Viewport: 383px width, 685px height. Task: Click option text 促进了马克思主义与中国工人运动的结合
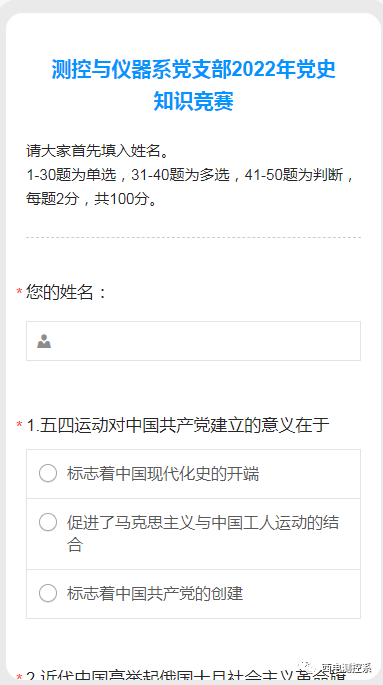pos(203,534)
